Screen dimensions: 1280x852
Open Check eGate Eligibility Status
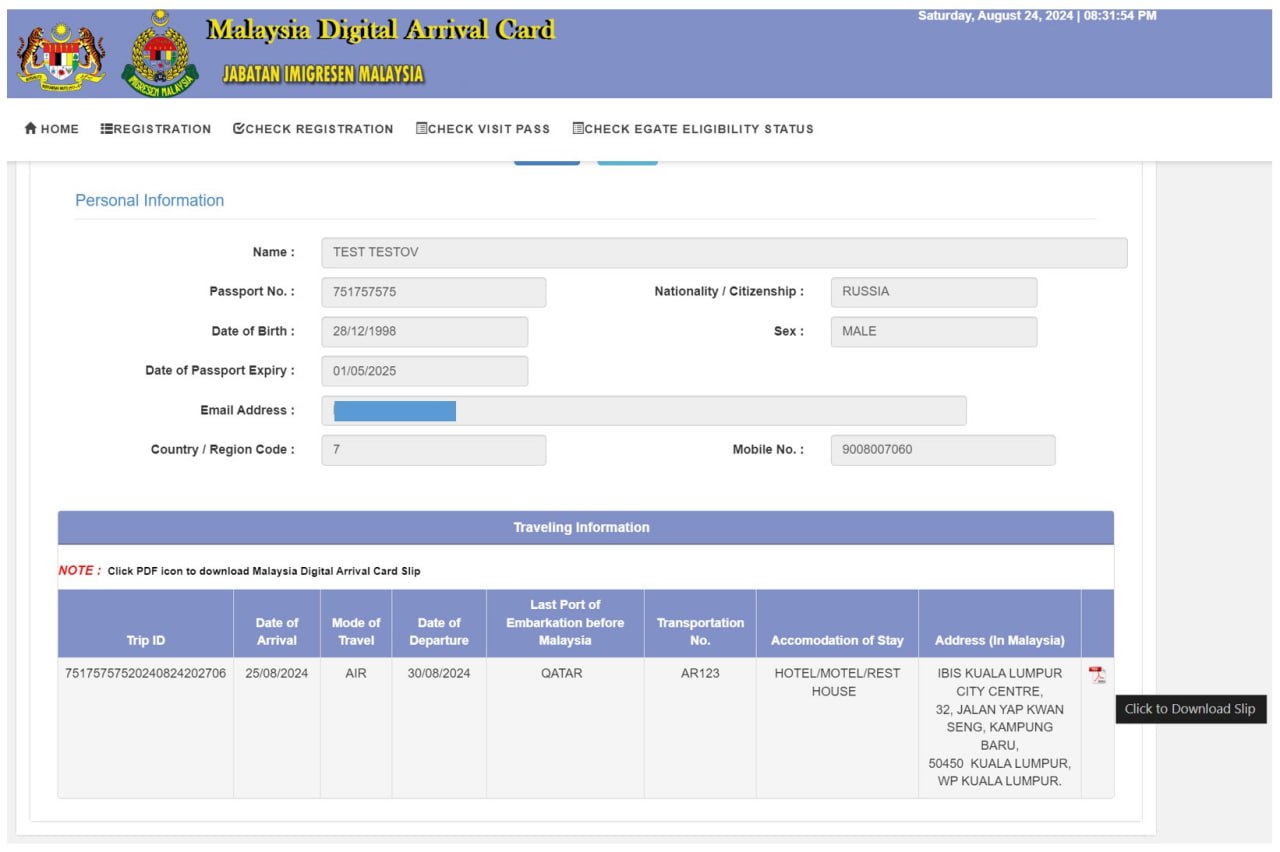click(693, 129)
